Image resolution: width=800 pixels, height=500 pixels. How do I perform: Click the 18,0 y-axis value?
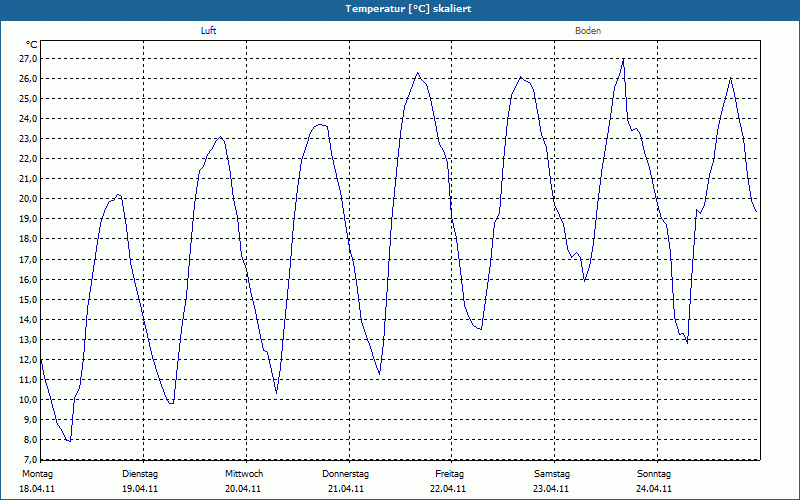29,239
